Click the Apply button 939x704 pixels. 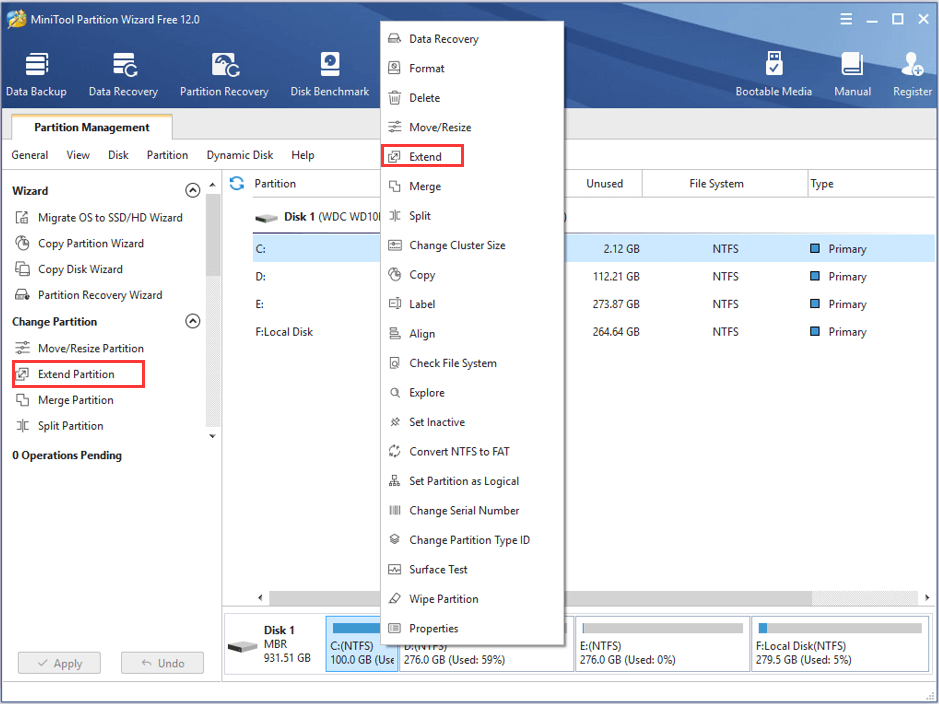59,663
